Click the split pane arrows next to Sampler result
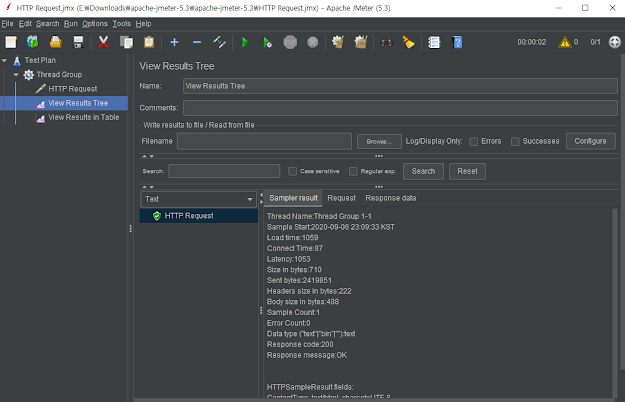This screenshot has width=625, height=402. [261, 198]
